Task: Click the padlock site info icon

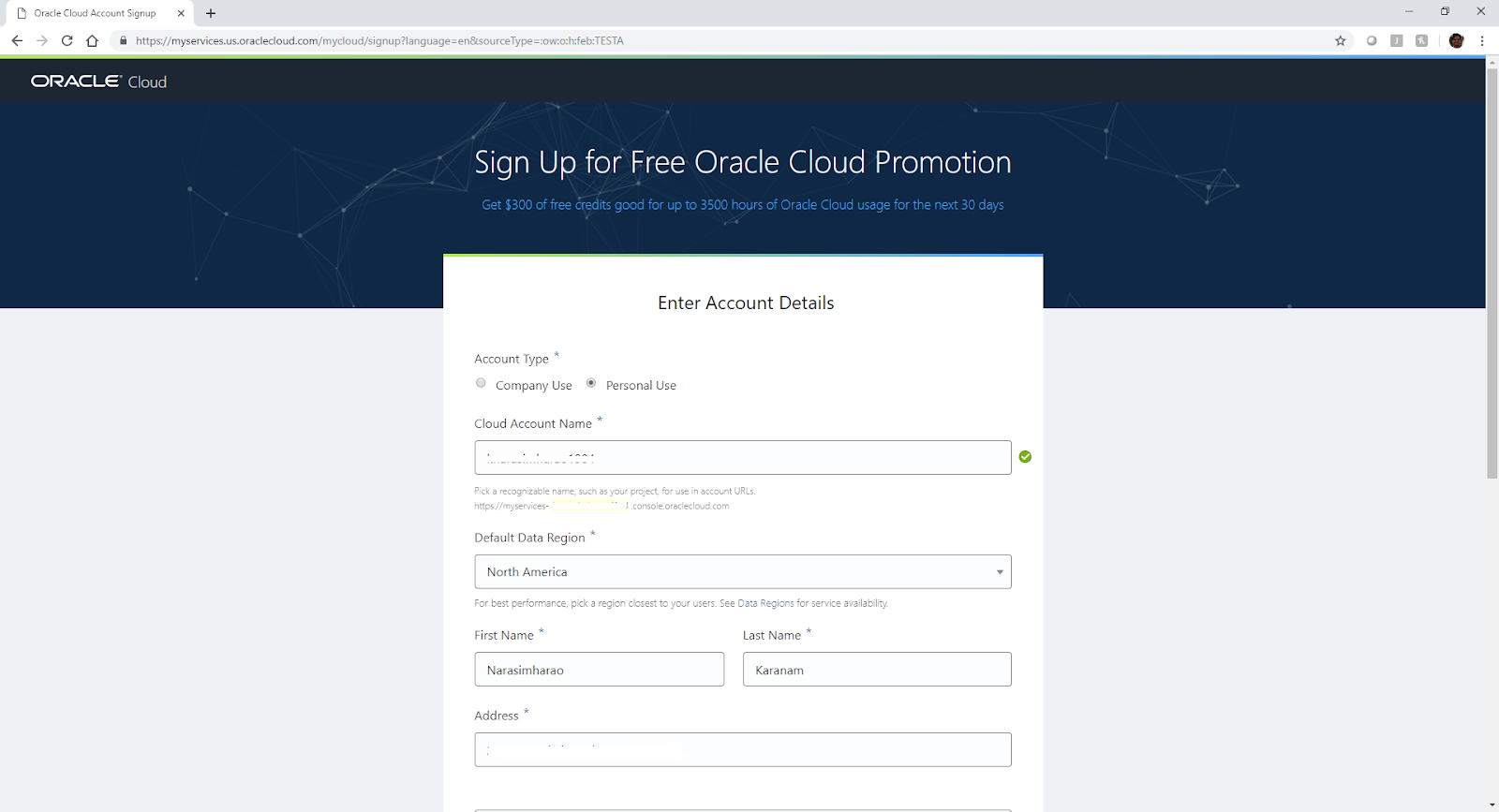Action: (123, 40)
